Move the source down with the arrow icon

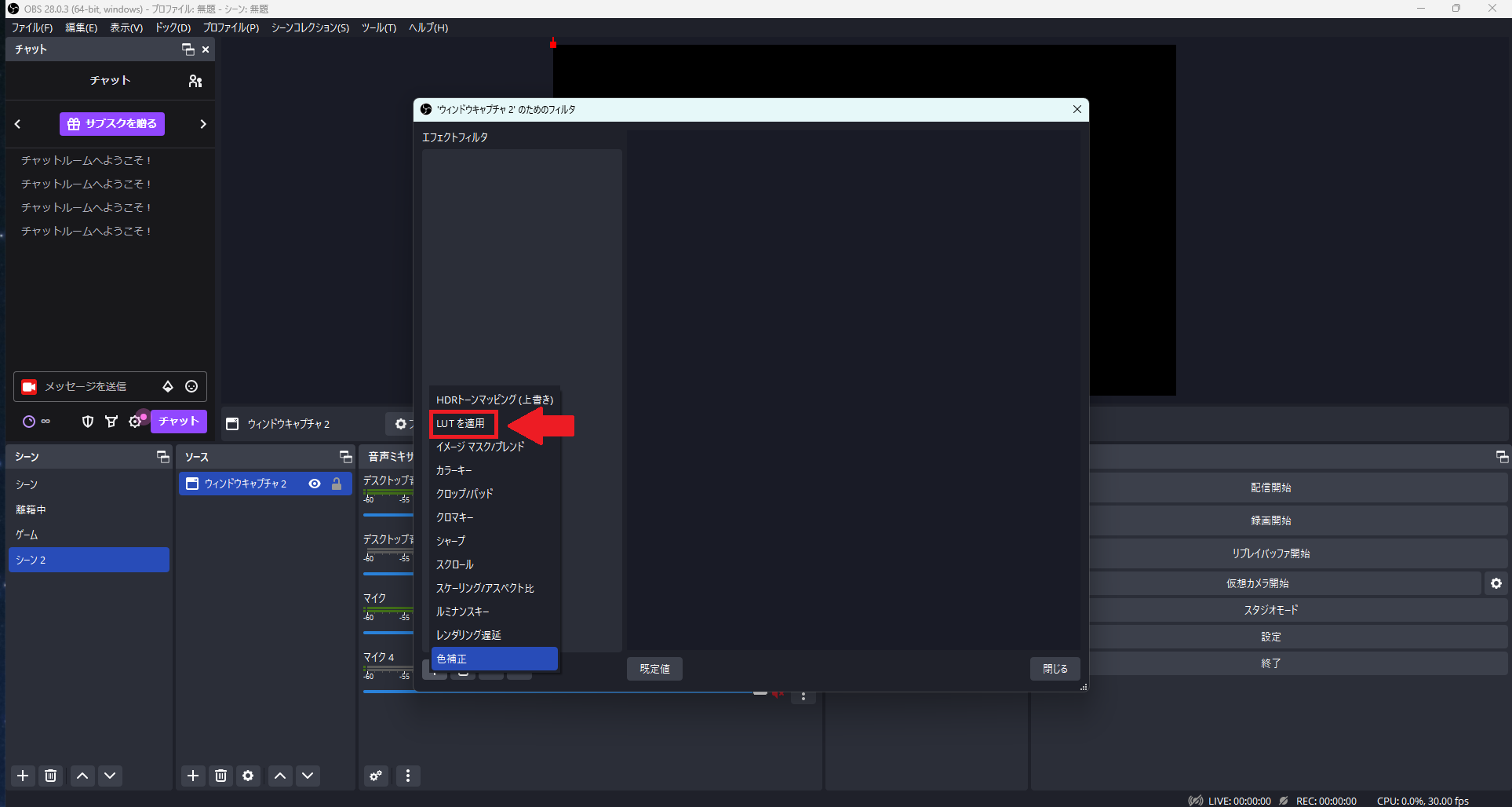tap(308, 776)
